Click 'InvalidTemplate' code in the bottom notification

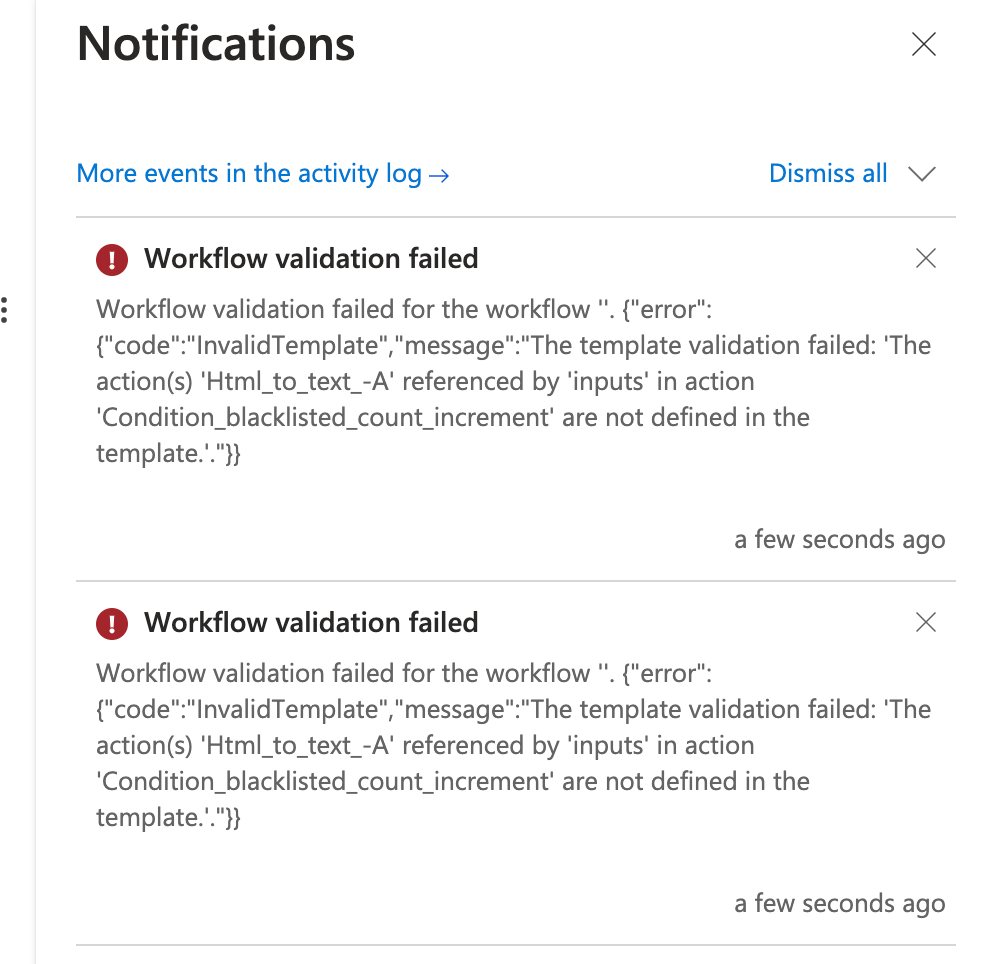(x=287, y=709)
